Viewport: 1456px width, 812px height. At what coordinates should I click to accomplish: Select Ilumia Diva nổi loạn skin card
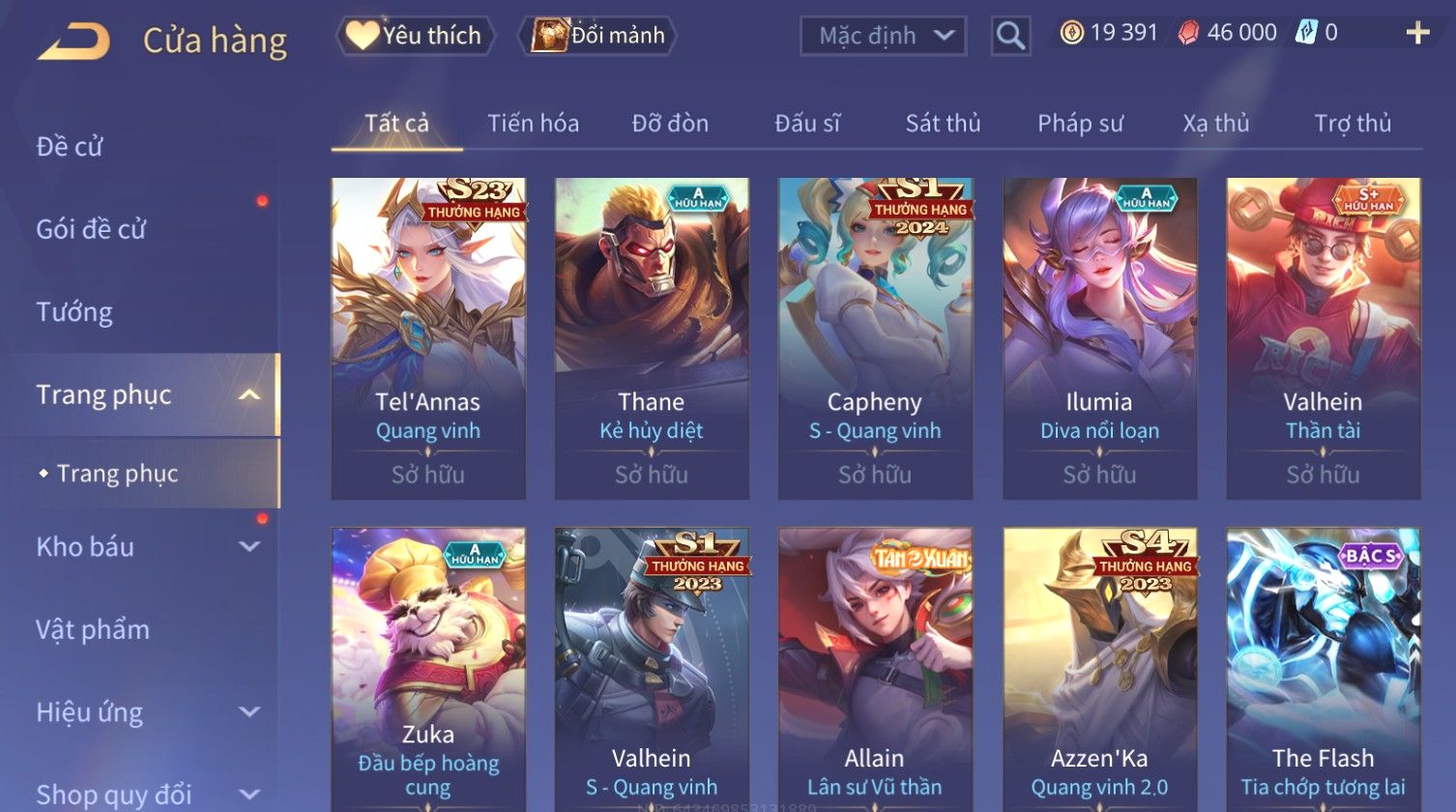(x=1099, y=338)
